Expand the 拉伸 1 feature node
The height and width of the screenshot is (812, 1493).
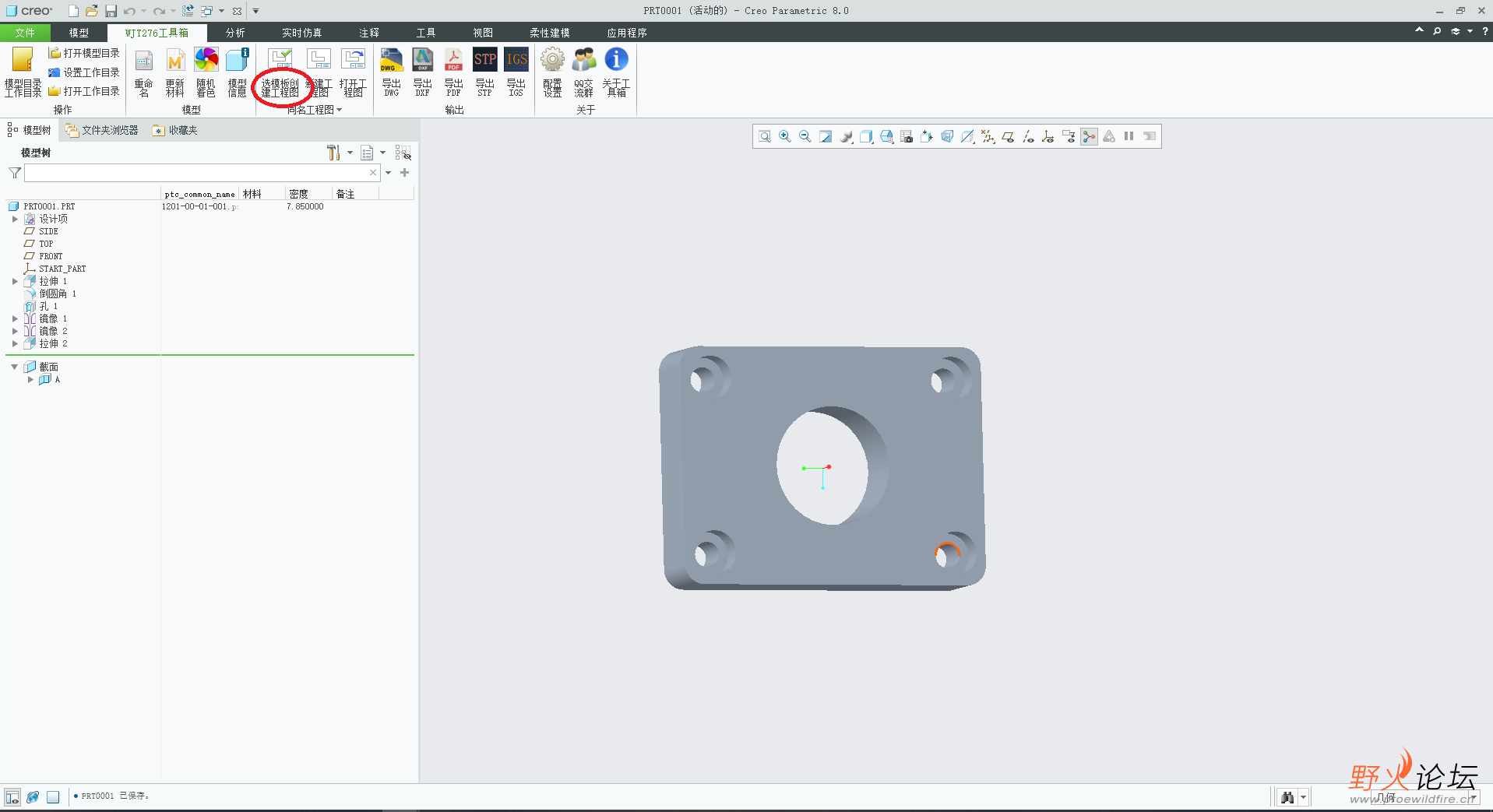(x=15, y=281)
